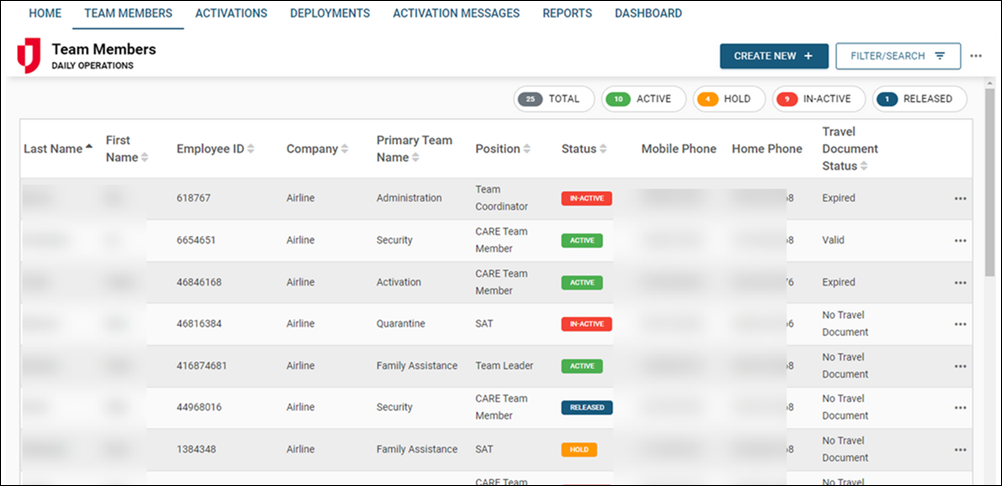Click the red In-Active badge for employee 46816384

tap(586, 324)
